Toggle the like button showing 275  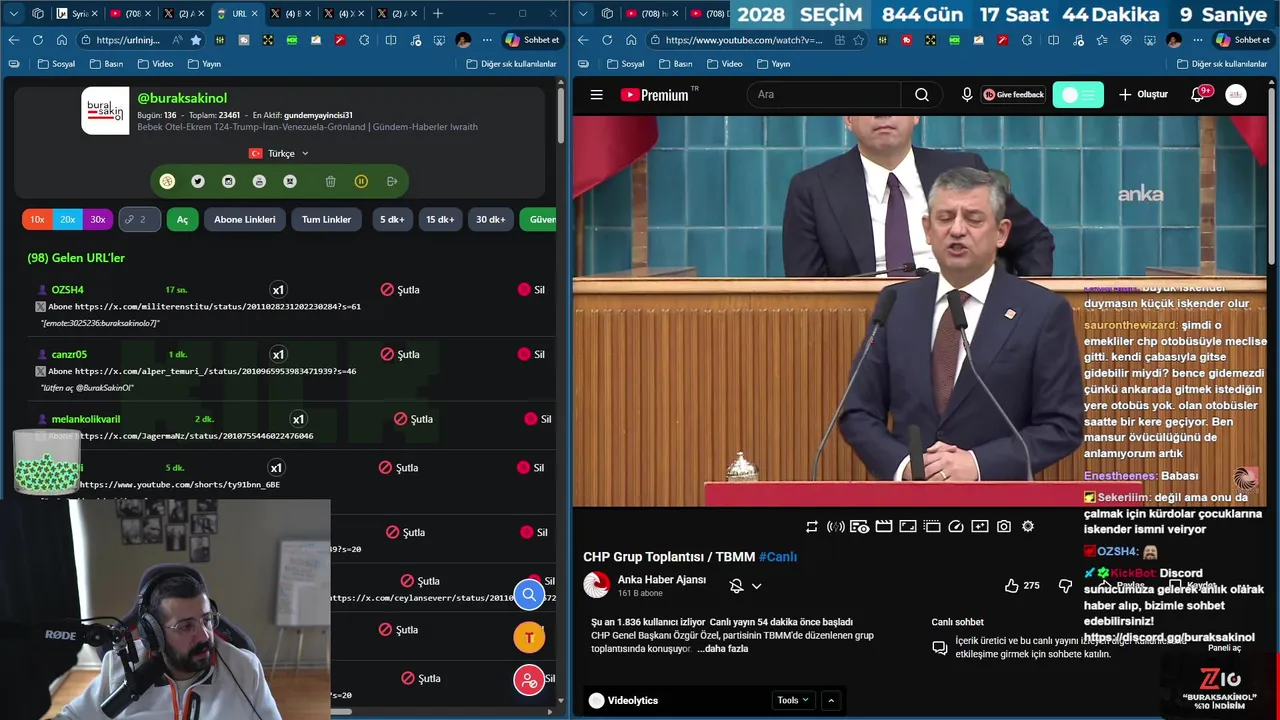(x=1024, y=586)
